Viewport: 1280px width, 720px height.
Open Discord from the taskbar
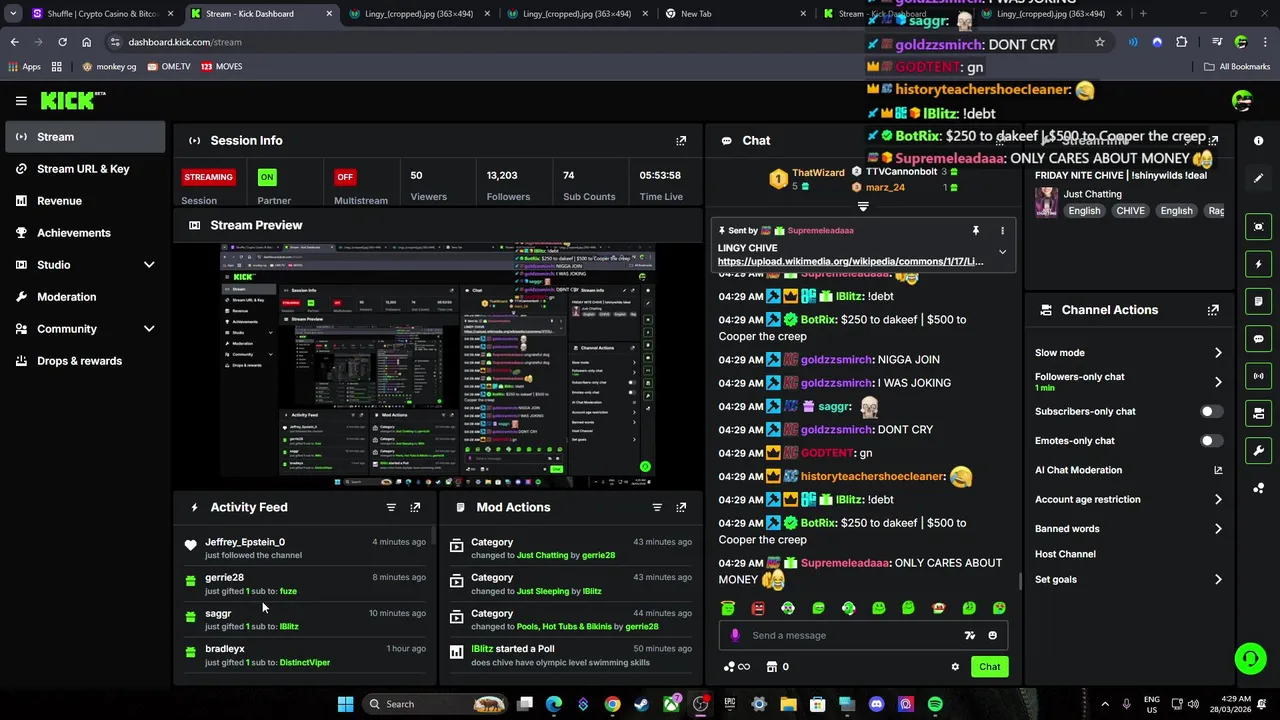[877, 704]
